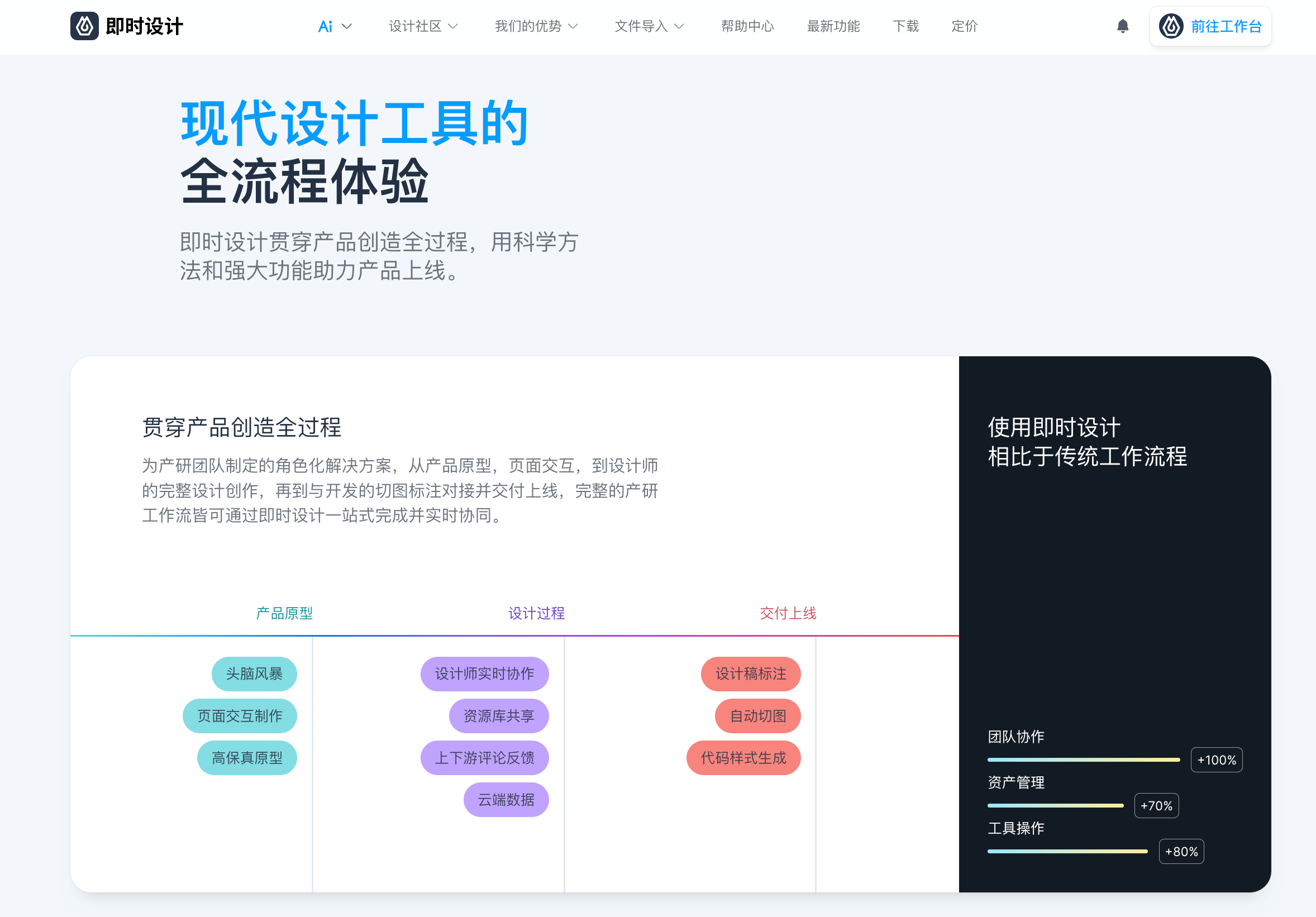Open the 文件导入 menu
The width and height of the screenshot is (1316, 917).
[641, 26]
